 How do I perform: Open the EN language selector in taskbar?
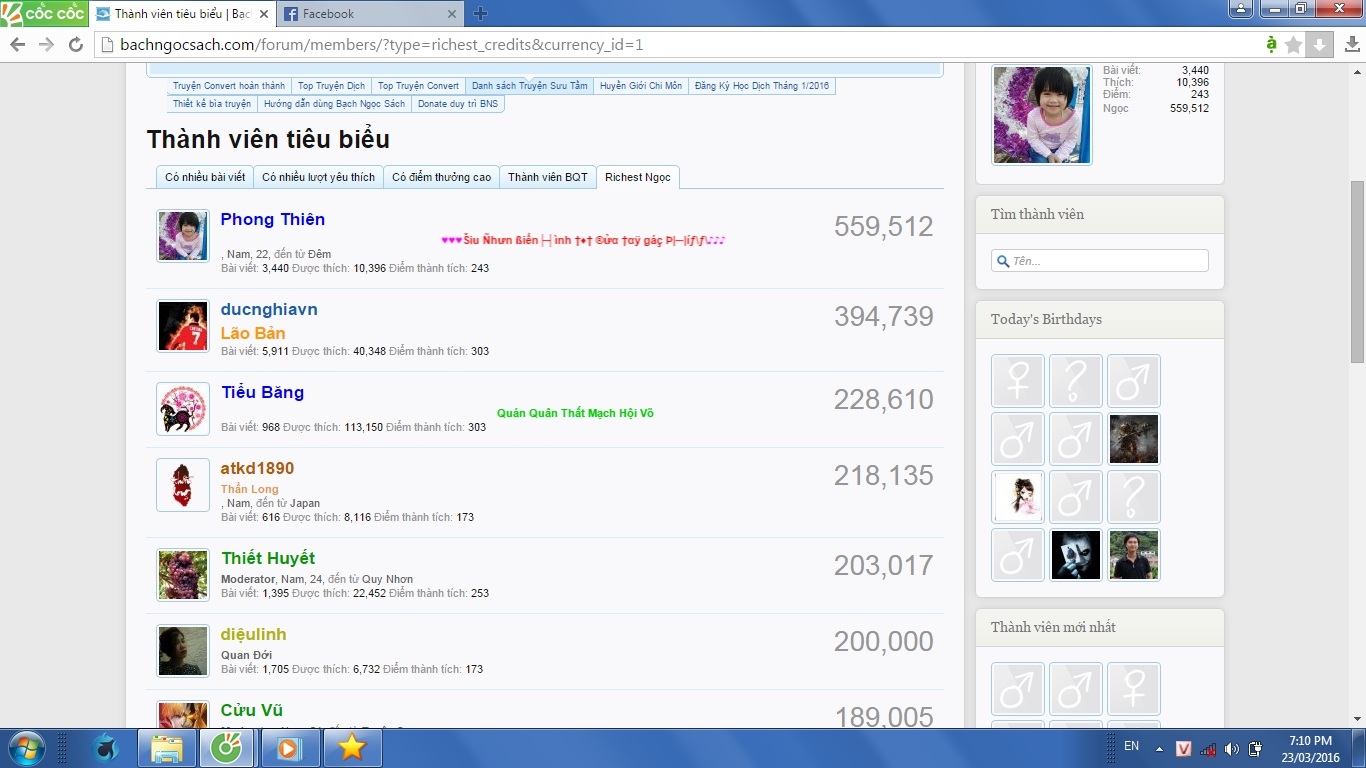1131,746
